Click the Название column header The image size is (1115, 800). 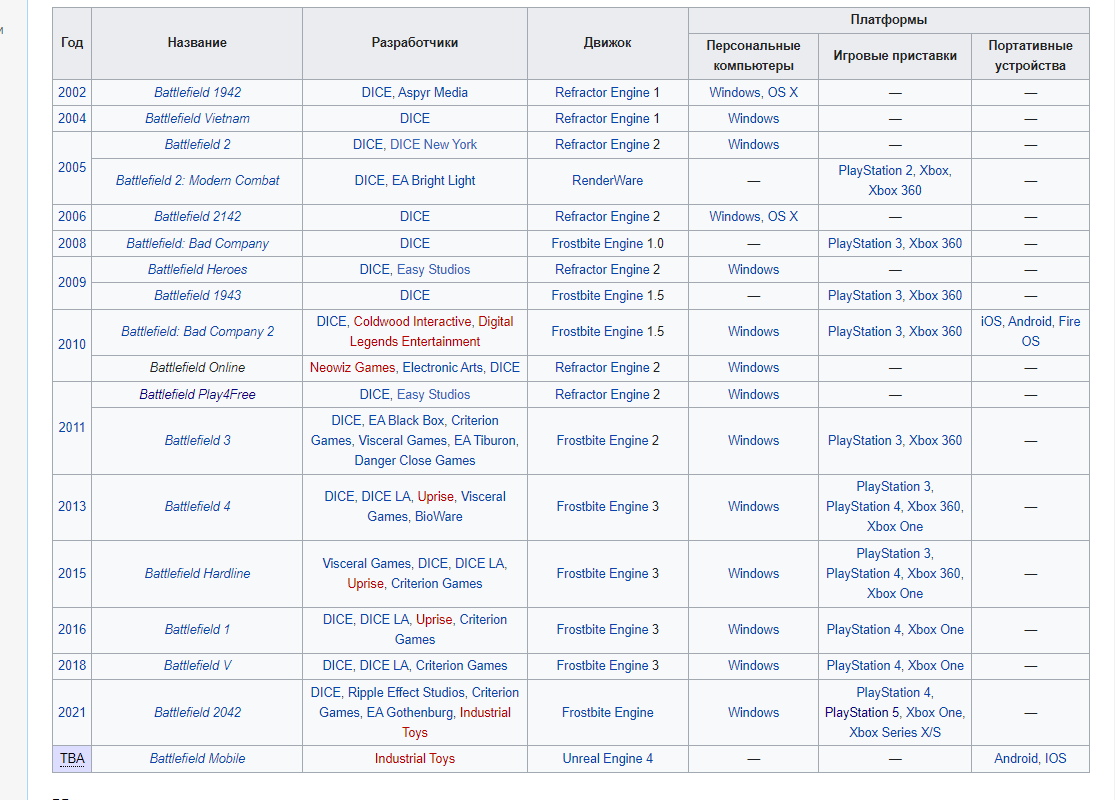tap(197, 43)
